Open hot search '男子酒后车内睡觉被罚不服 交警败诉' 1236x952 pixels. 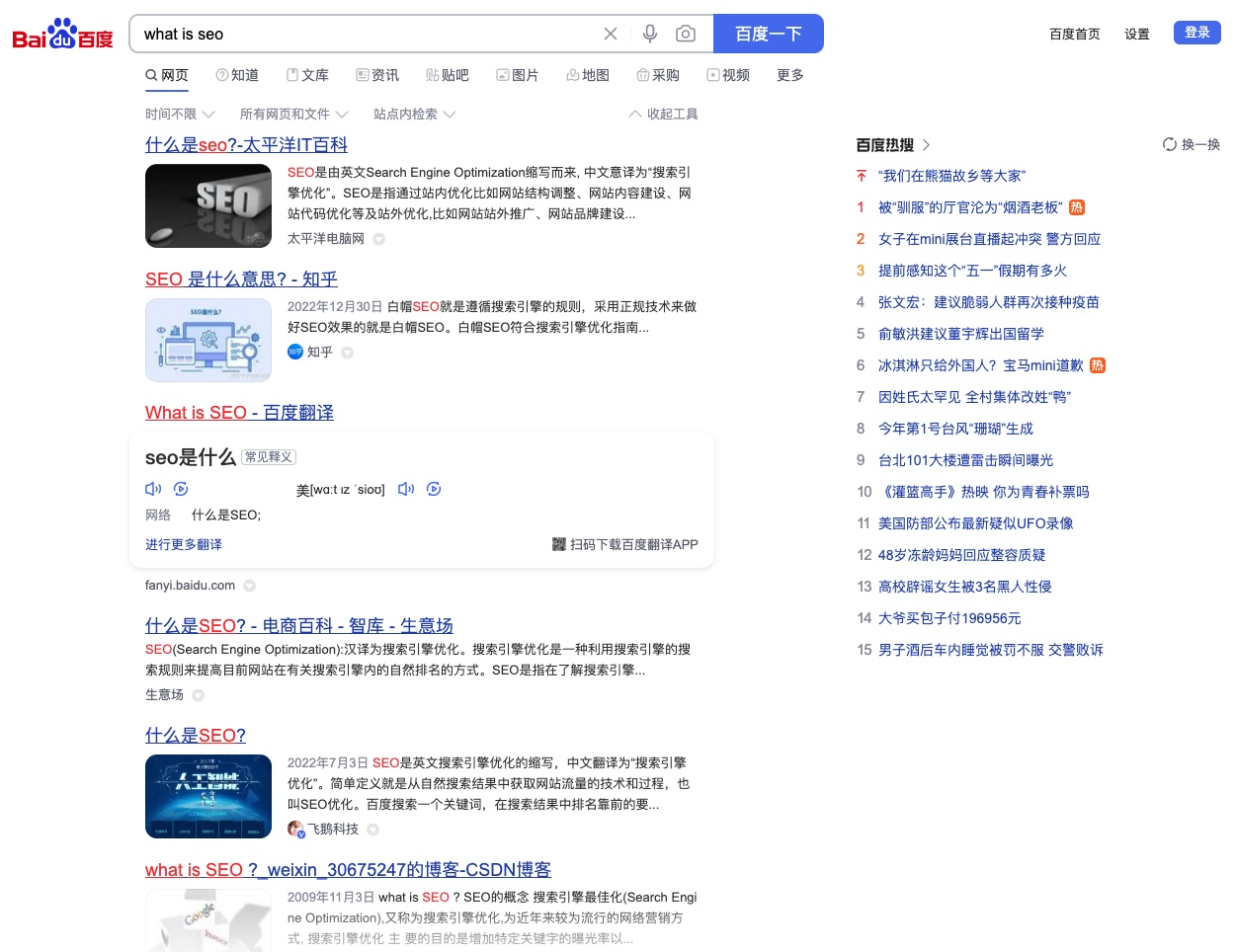[x=991, y=650]
